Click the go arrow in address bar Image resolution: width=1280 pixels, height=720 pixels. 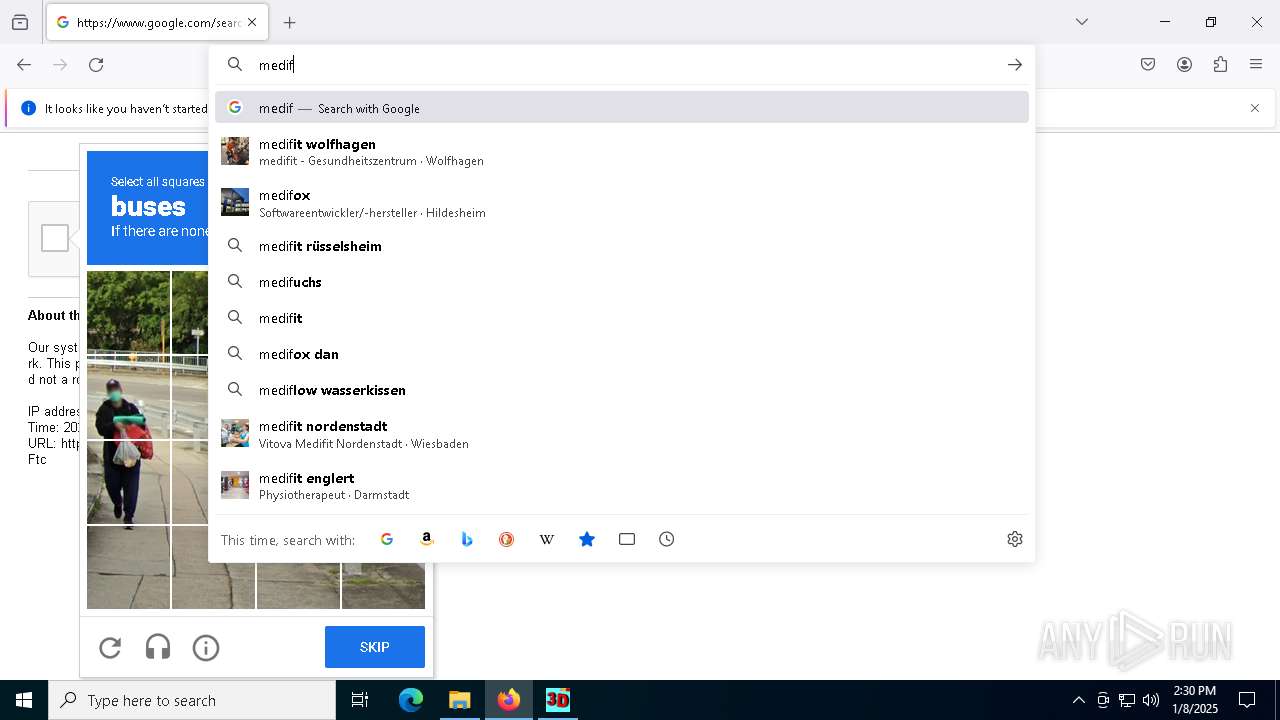click(x=1015, y=65)
